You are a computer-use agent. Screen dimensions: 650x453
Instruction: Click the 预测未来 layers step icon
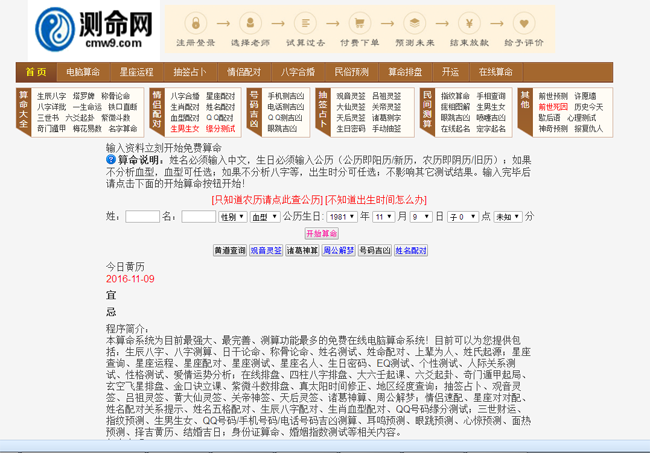[x=415, y=23]
